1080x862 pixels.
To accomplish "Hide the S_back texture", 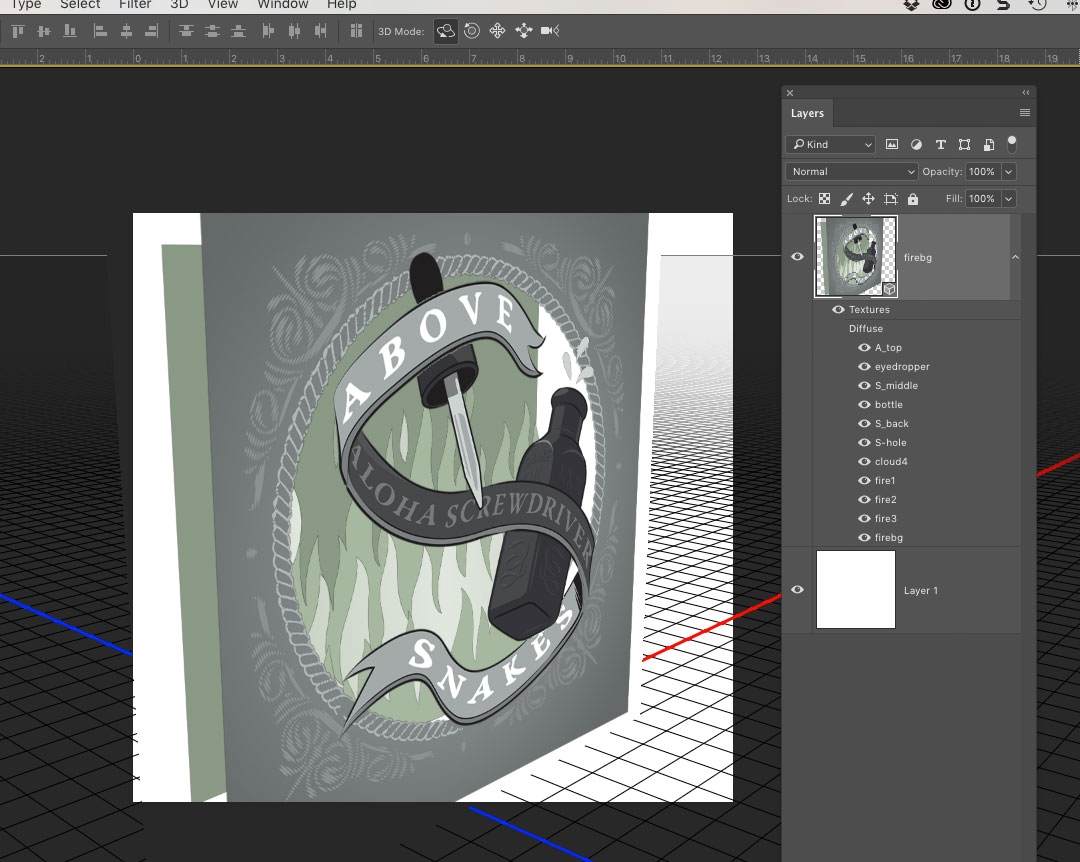I will (x=864, y=424).
